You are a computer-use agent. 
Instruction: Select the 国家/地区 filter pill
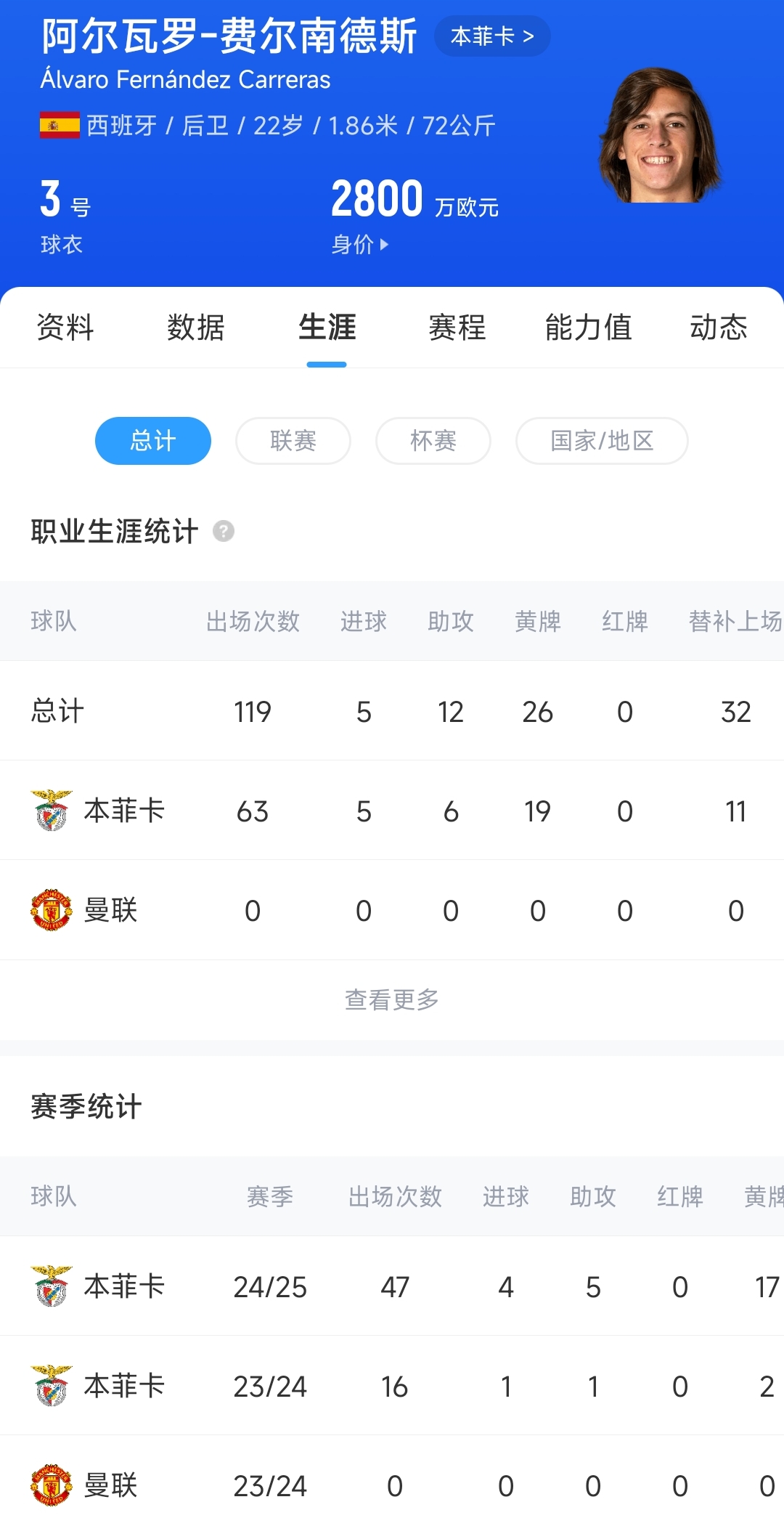[602, 441]
